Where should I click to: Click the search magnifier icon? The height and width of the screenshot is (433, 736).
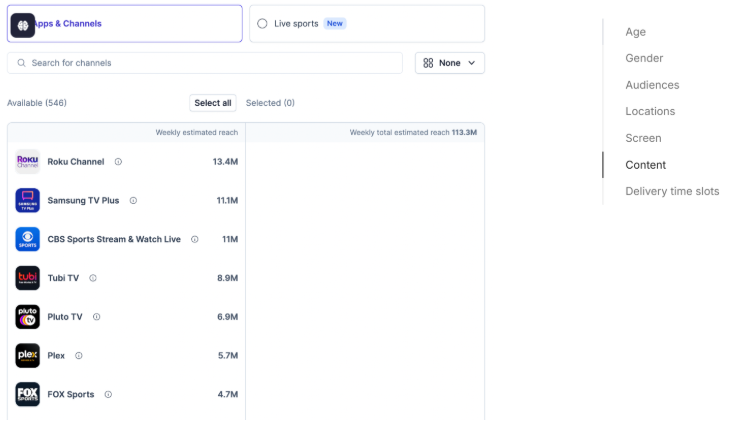click(x=21, y=63)
